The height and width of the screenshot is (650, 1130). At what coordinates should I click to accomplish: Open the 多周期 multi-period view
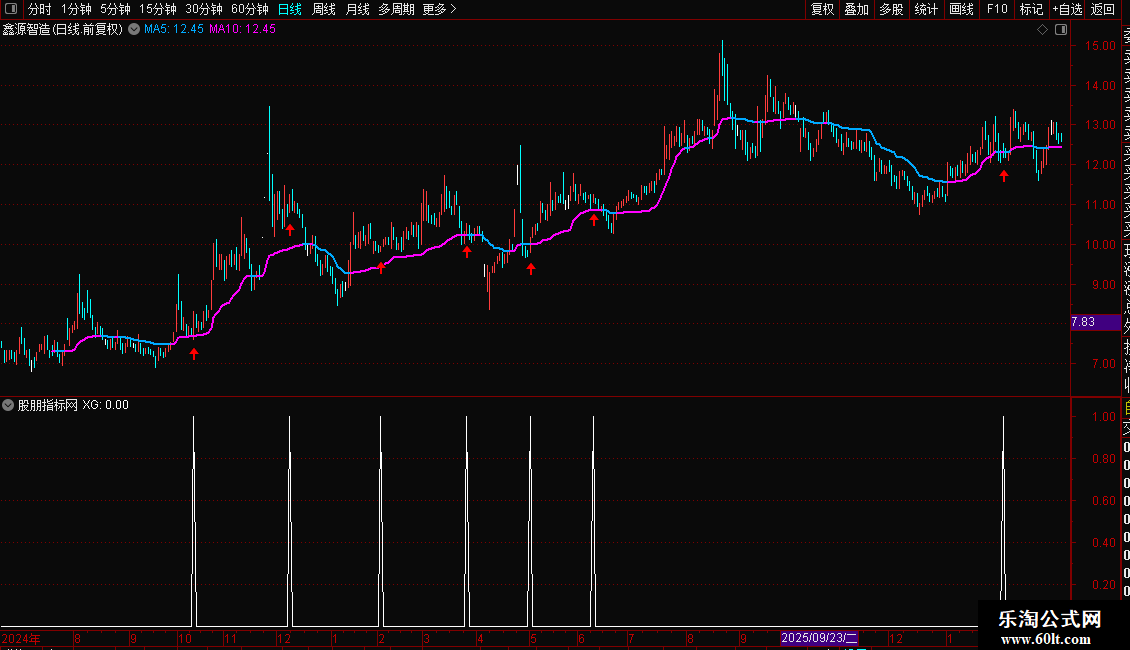[396, 9]
